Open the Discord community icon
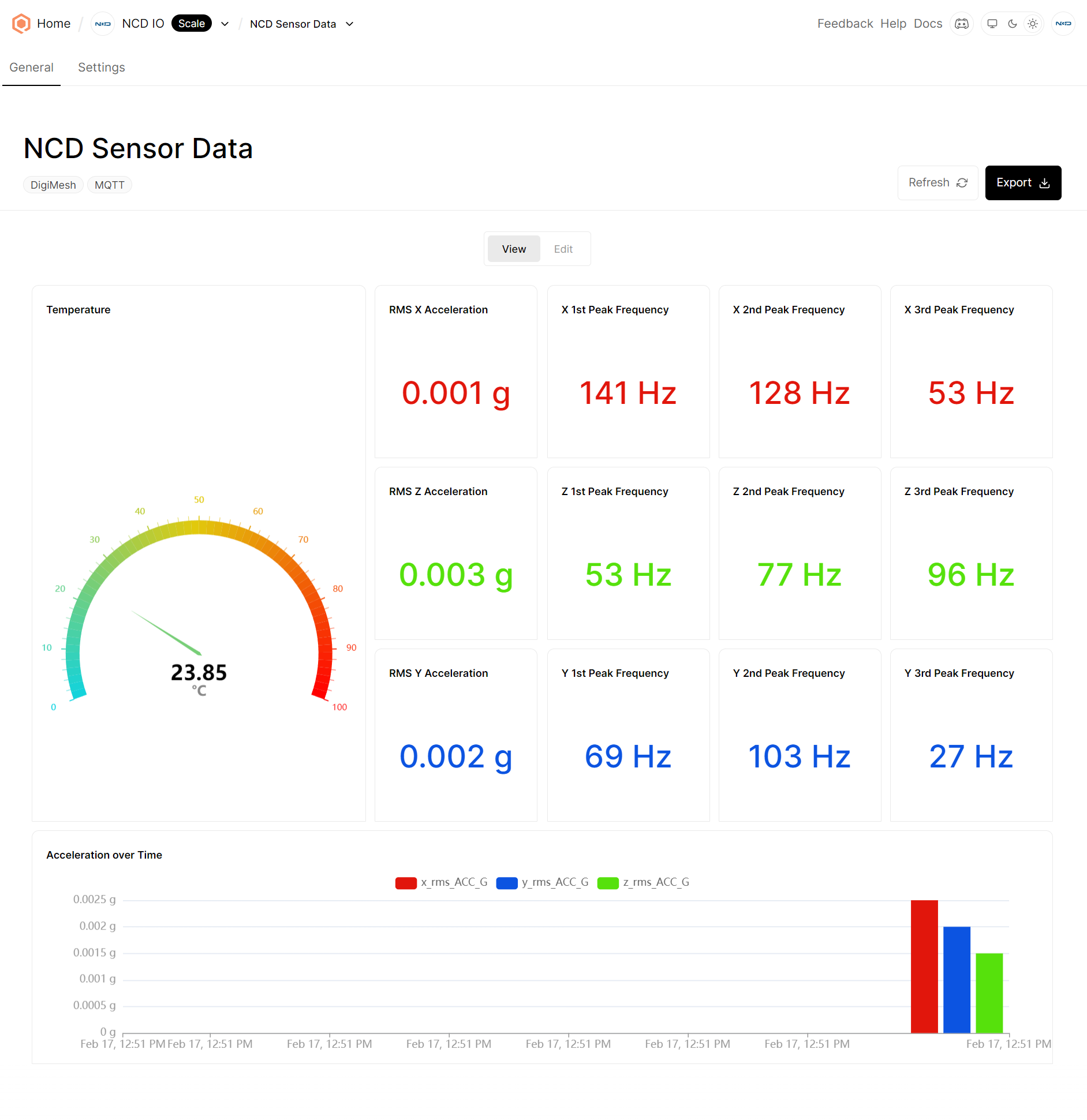The image size is (1087, 1120). pos(962,24)
